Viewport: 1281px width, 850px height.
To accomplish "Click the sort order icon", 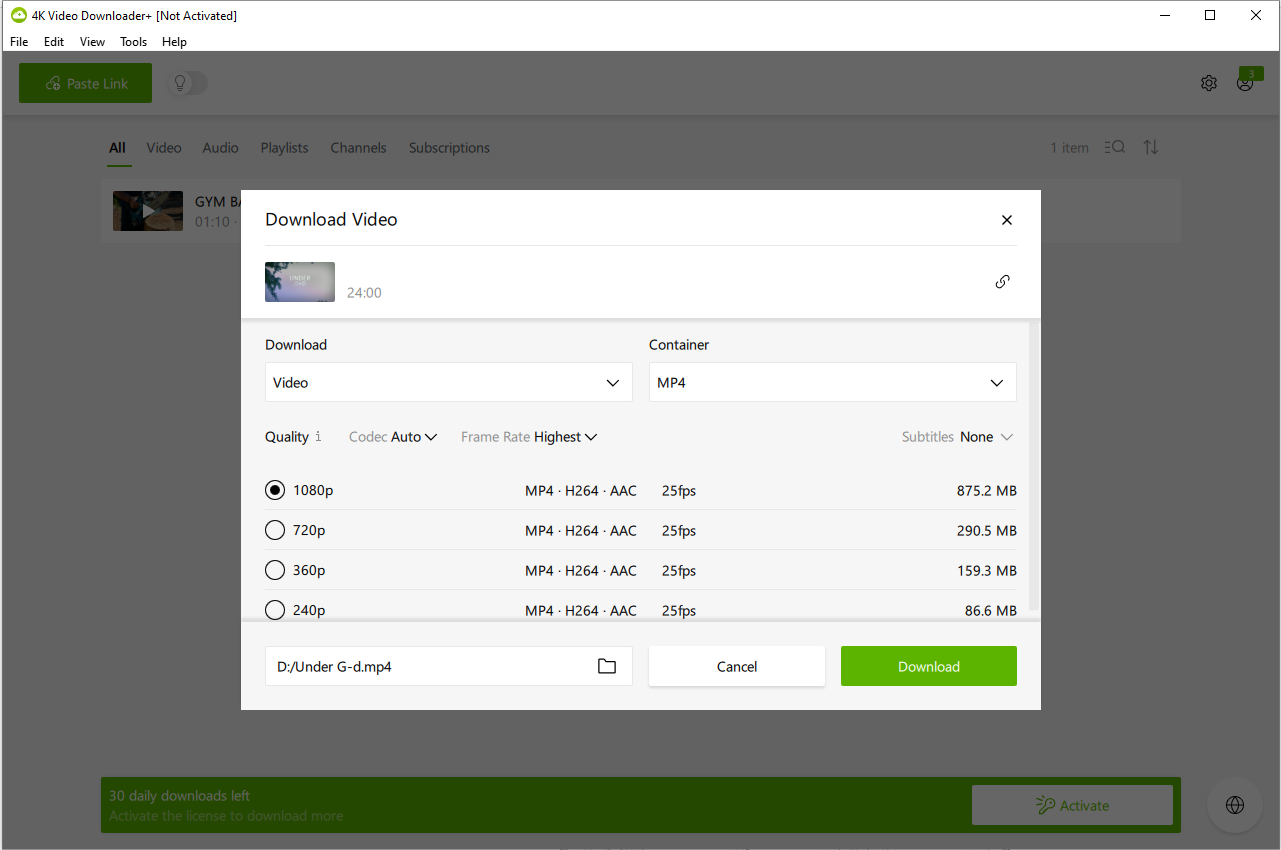I will [x=1151, y=147].
